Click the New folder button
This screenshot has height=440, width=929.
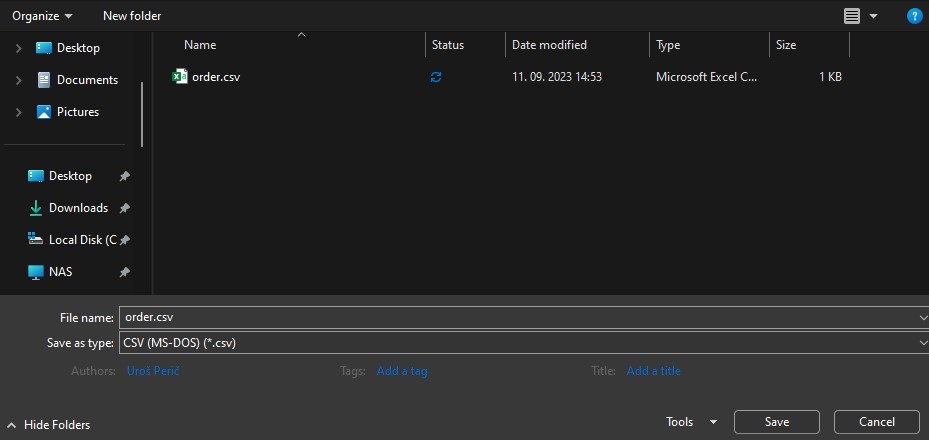pos(132,16)
